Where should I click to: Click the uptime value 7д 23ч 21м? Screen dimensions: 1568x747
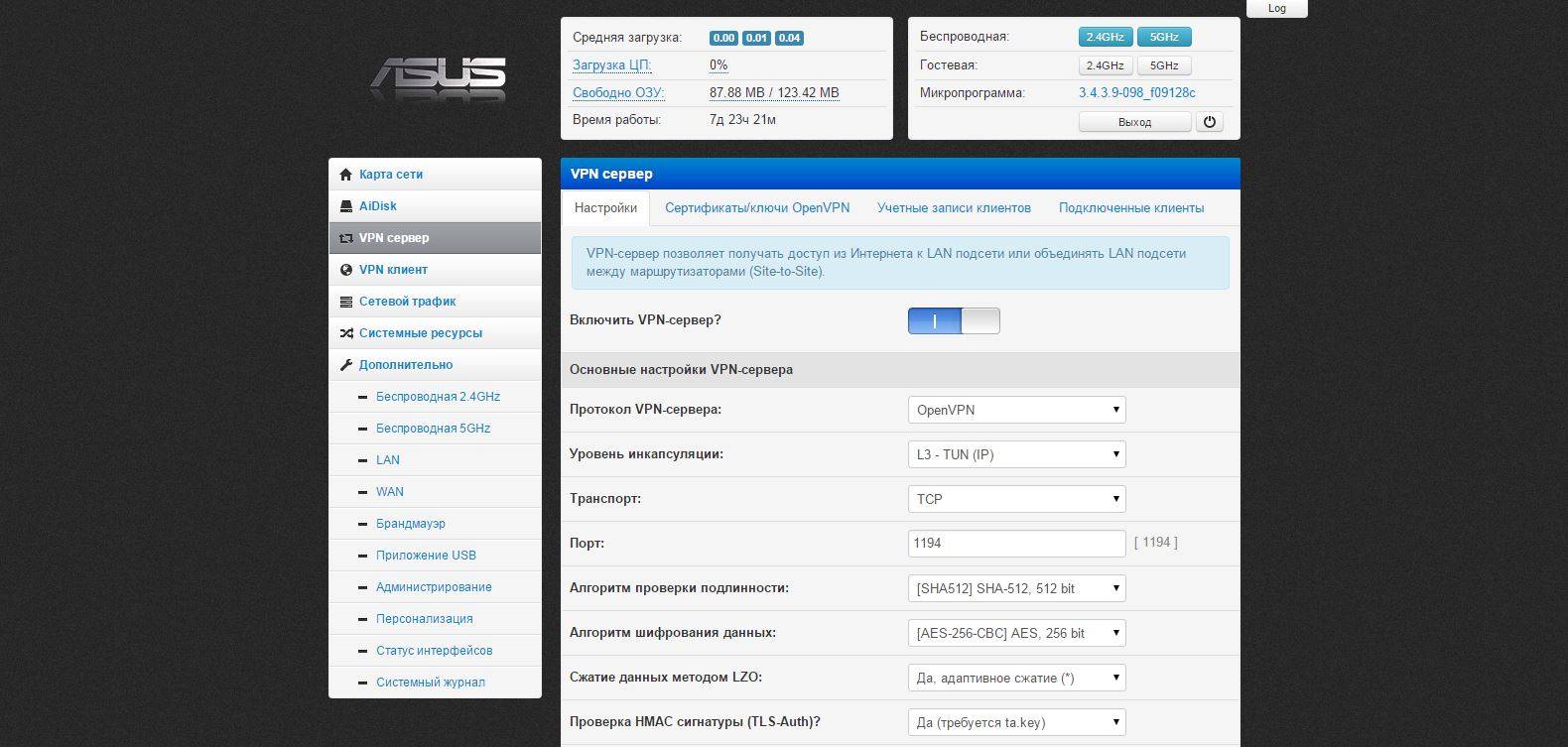coord(742,120)
